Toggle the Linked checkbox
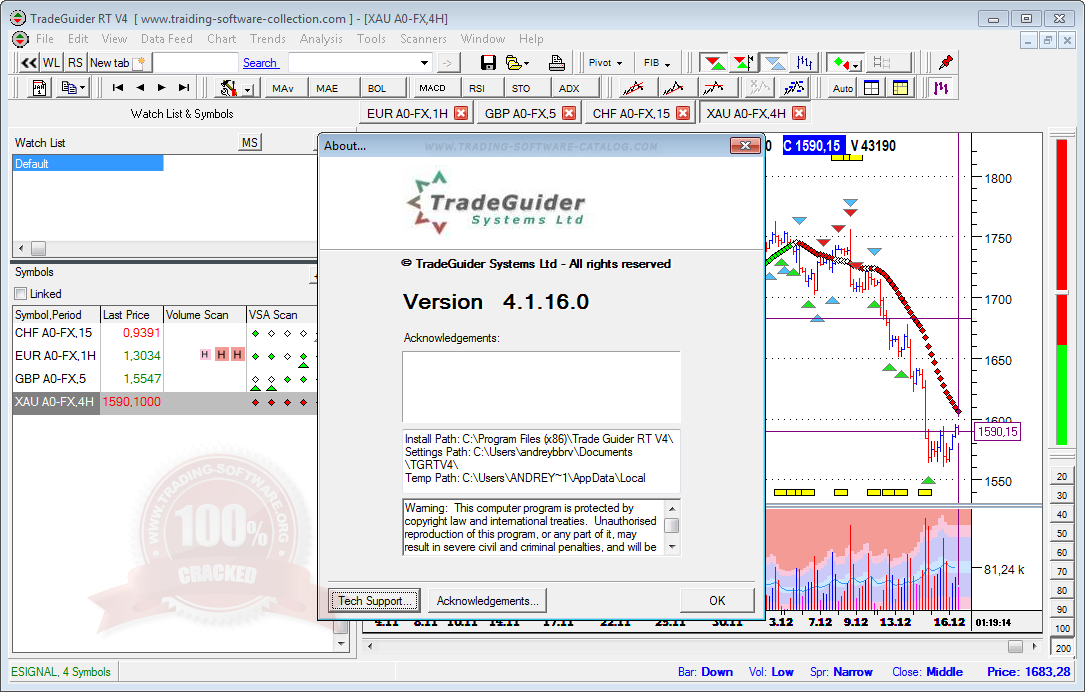1085x692 pixels. pos(21,294)
